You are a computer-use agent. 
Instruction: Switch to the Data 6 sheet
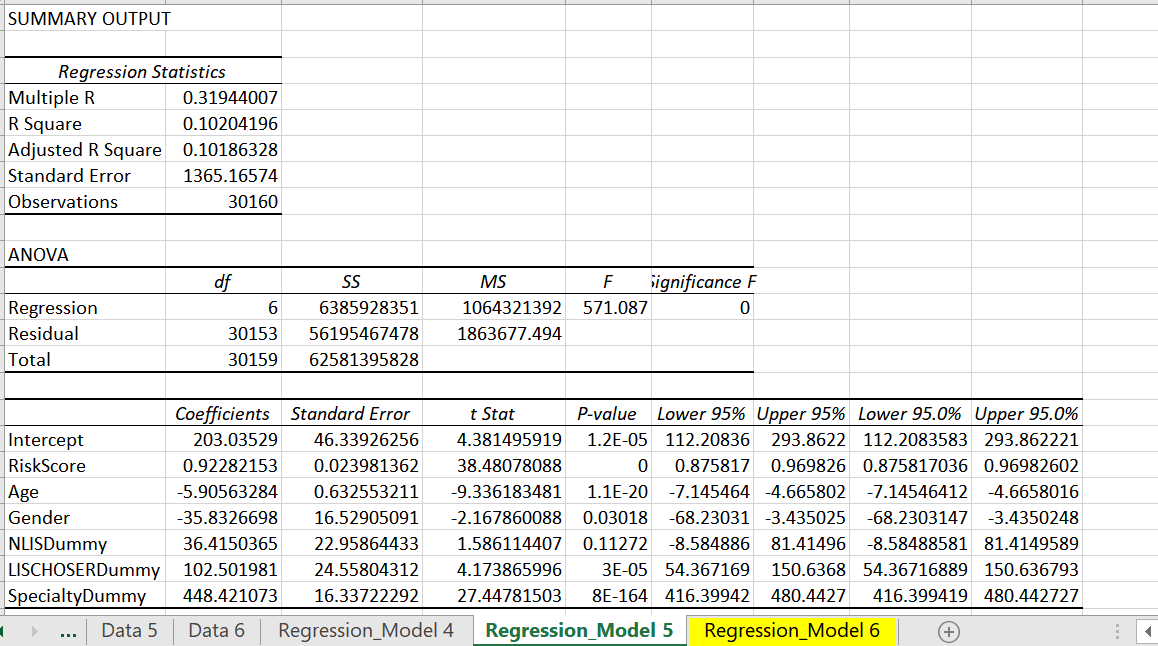pos(215,631)
